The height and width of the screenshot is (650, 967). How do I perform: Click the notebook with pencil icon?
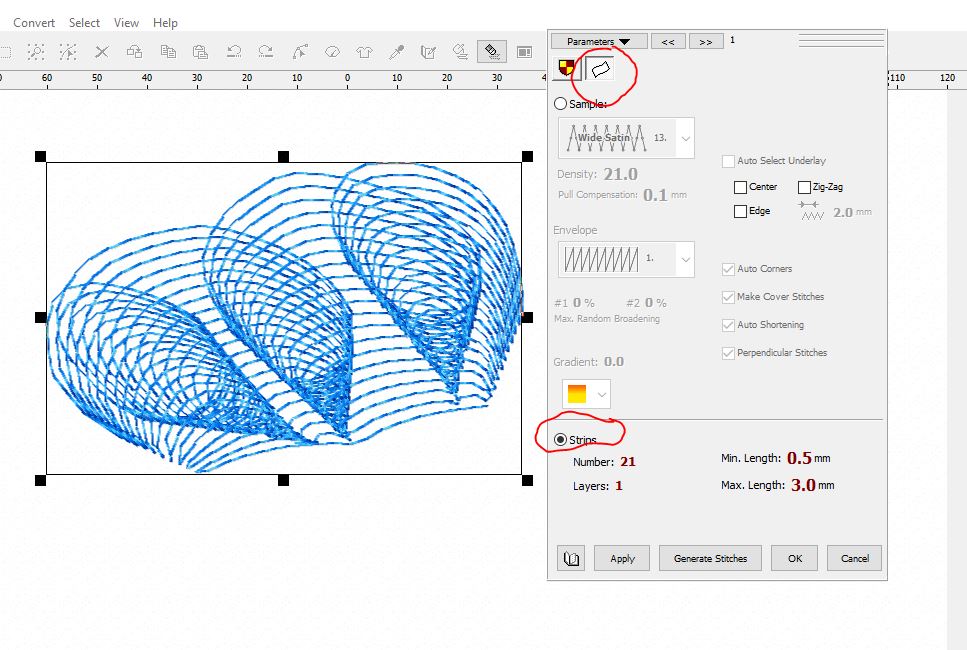point(428,52)
